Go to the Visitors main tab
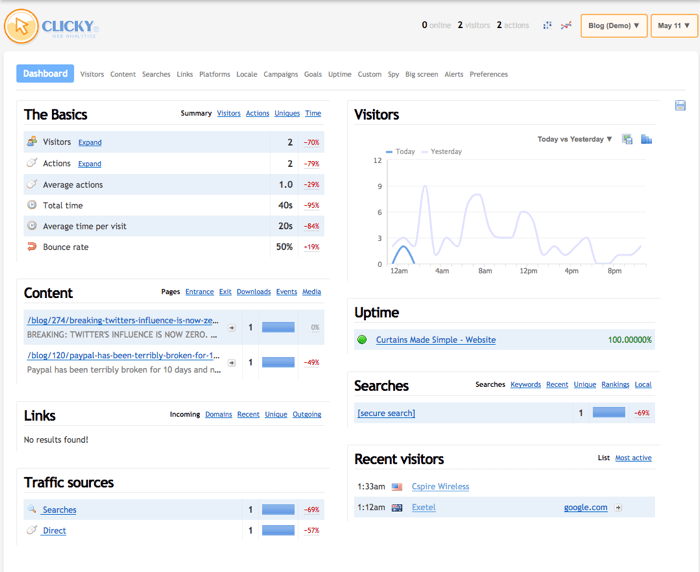The height and width of the screenshot is (572, 700). (92, 74)
